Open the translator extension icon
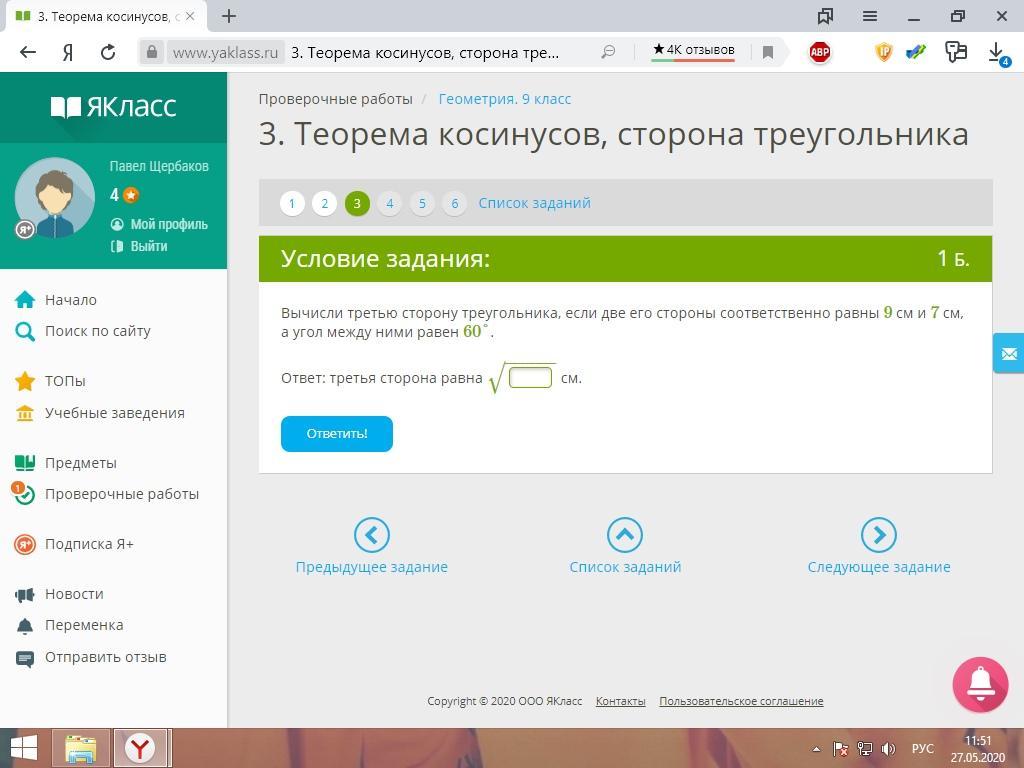Viewport: 1024px width, 768px height. [955, 52]
